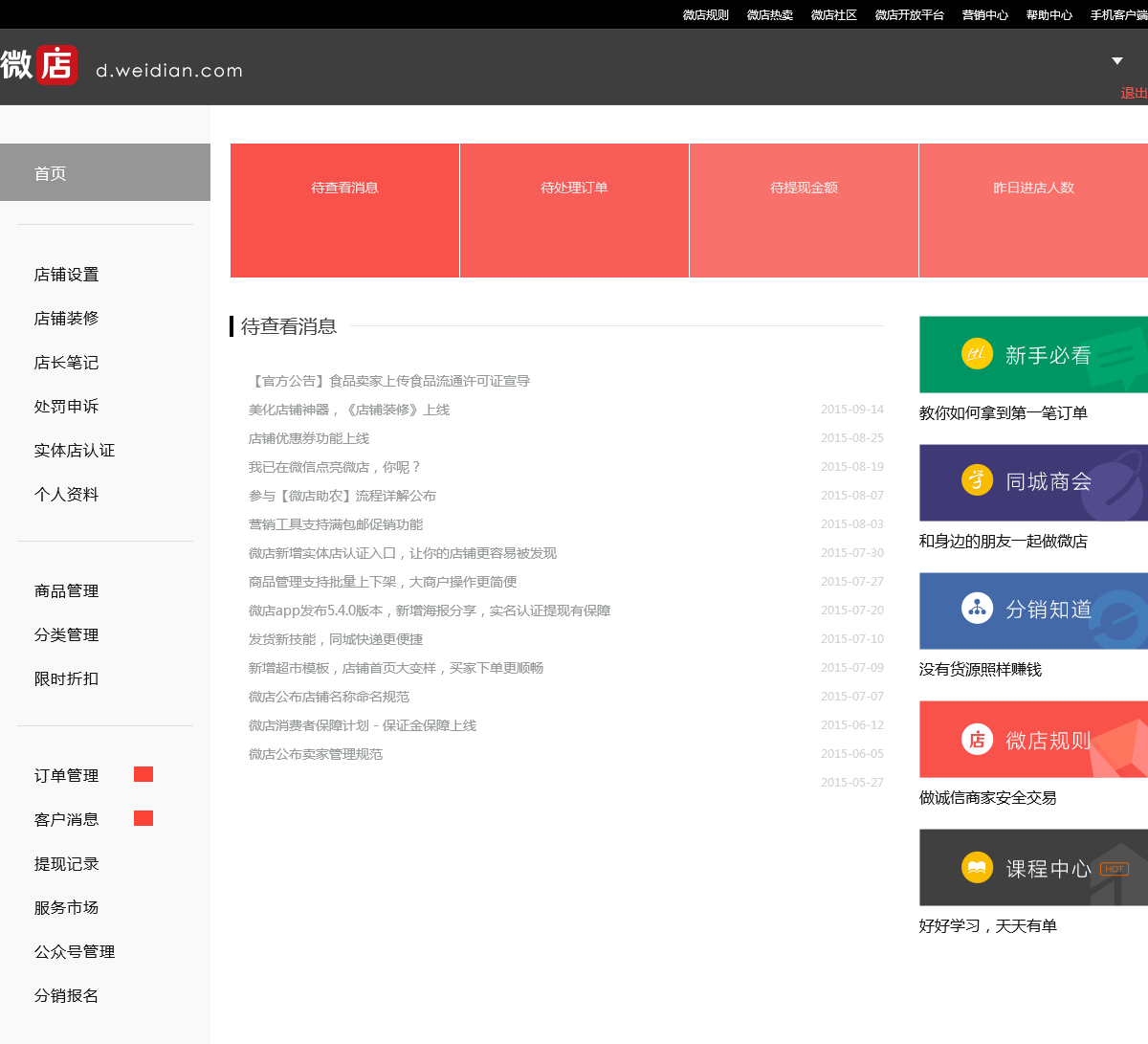1148x1044 pixels.
Task: Open 服务市场 in the sidebar
Action: tap(67, 908)
